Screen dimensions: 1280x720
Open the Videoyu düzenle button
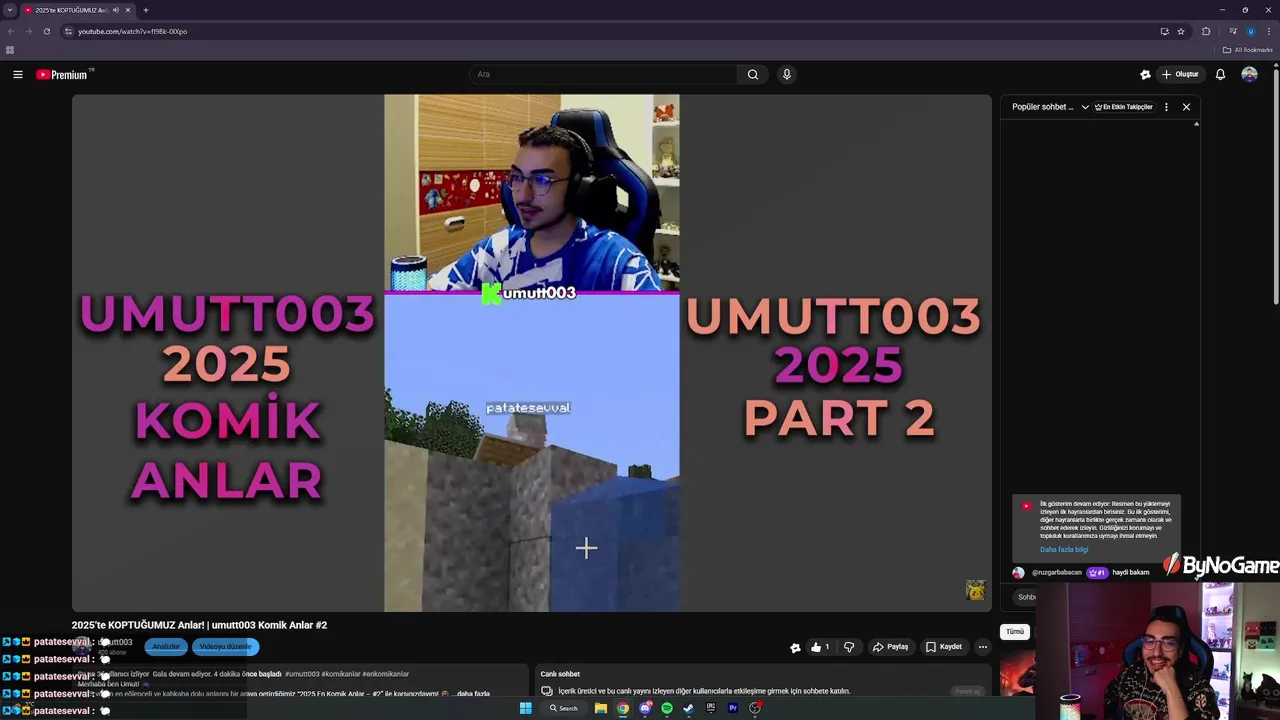point(225,647)
